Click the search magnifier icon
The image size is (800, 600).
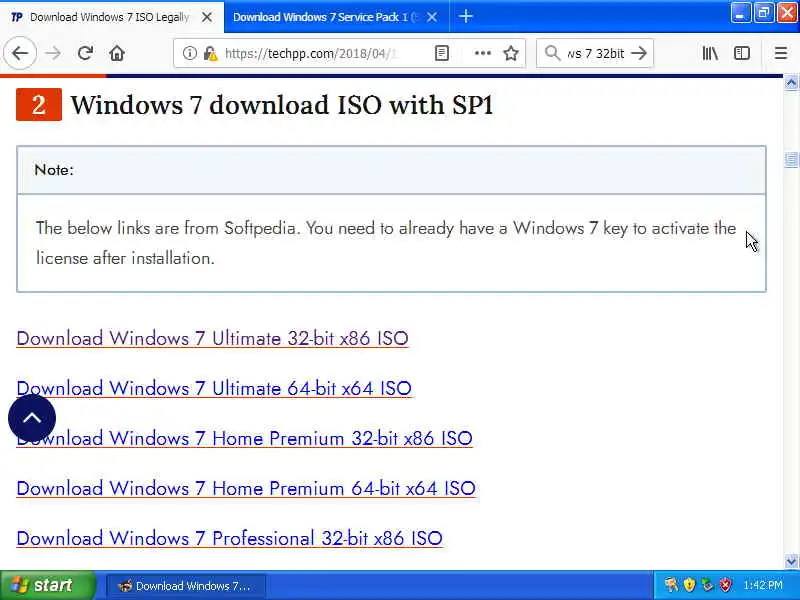[x=553, y=53]
